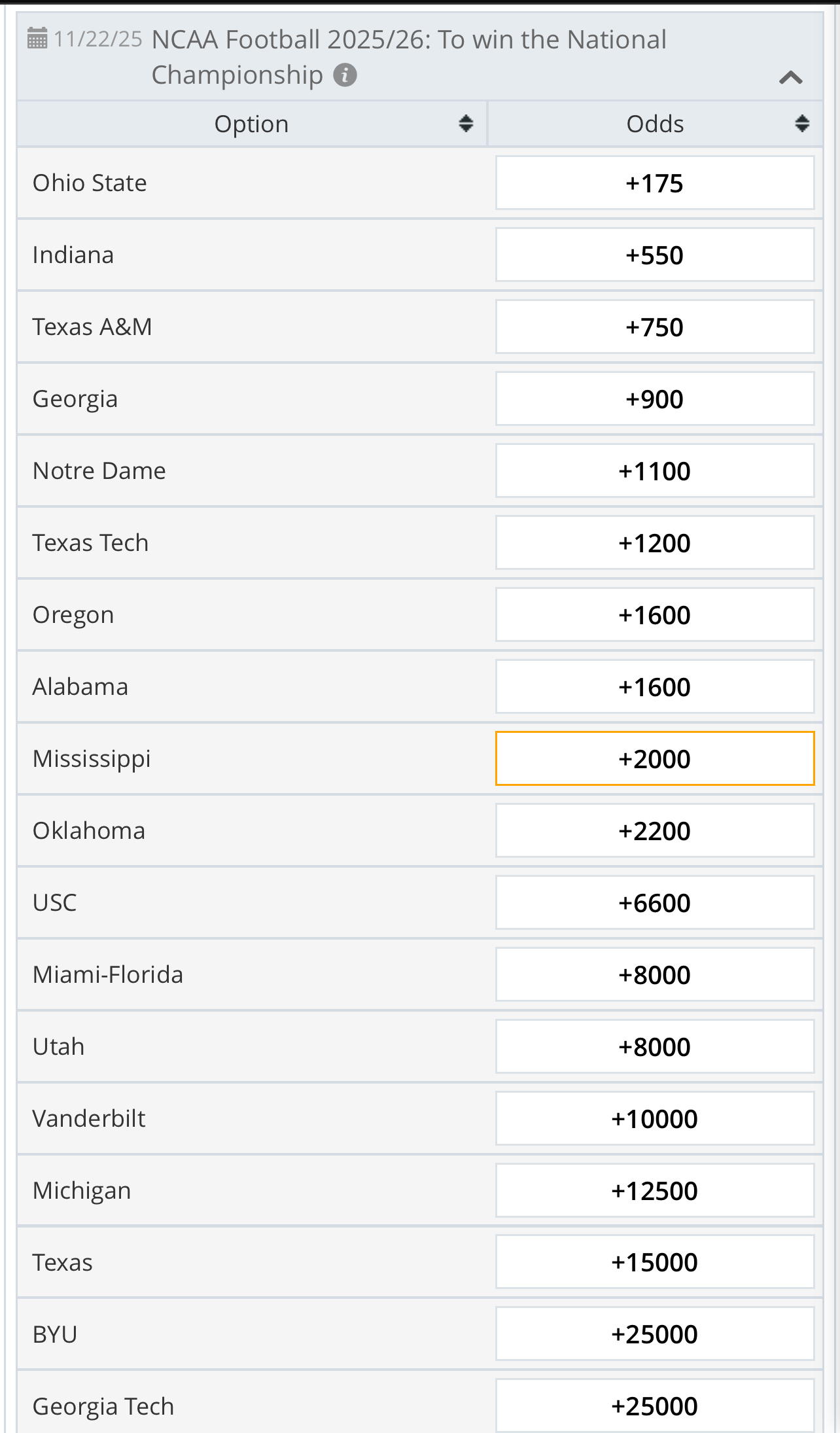Sort the table by Odds column
Viewport: 840px width, 1433px height.
click(802, 124)
